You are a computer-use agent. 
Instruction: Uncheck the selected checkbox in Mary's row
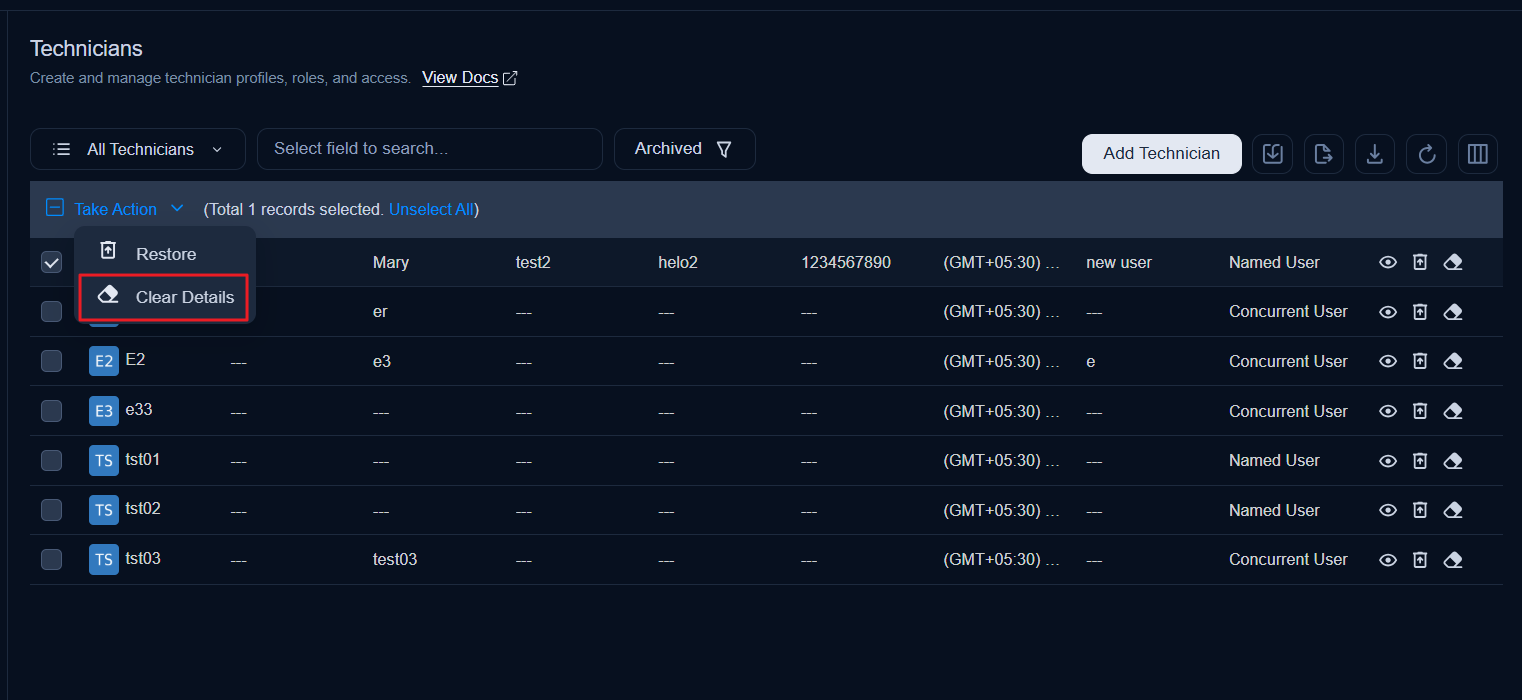click(51, 262)
